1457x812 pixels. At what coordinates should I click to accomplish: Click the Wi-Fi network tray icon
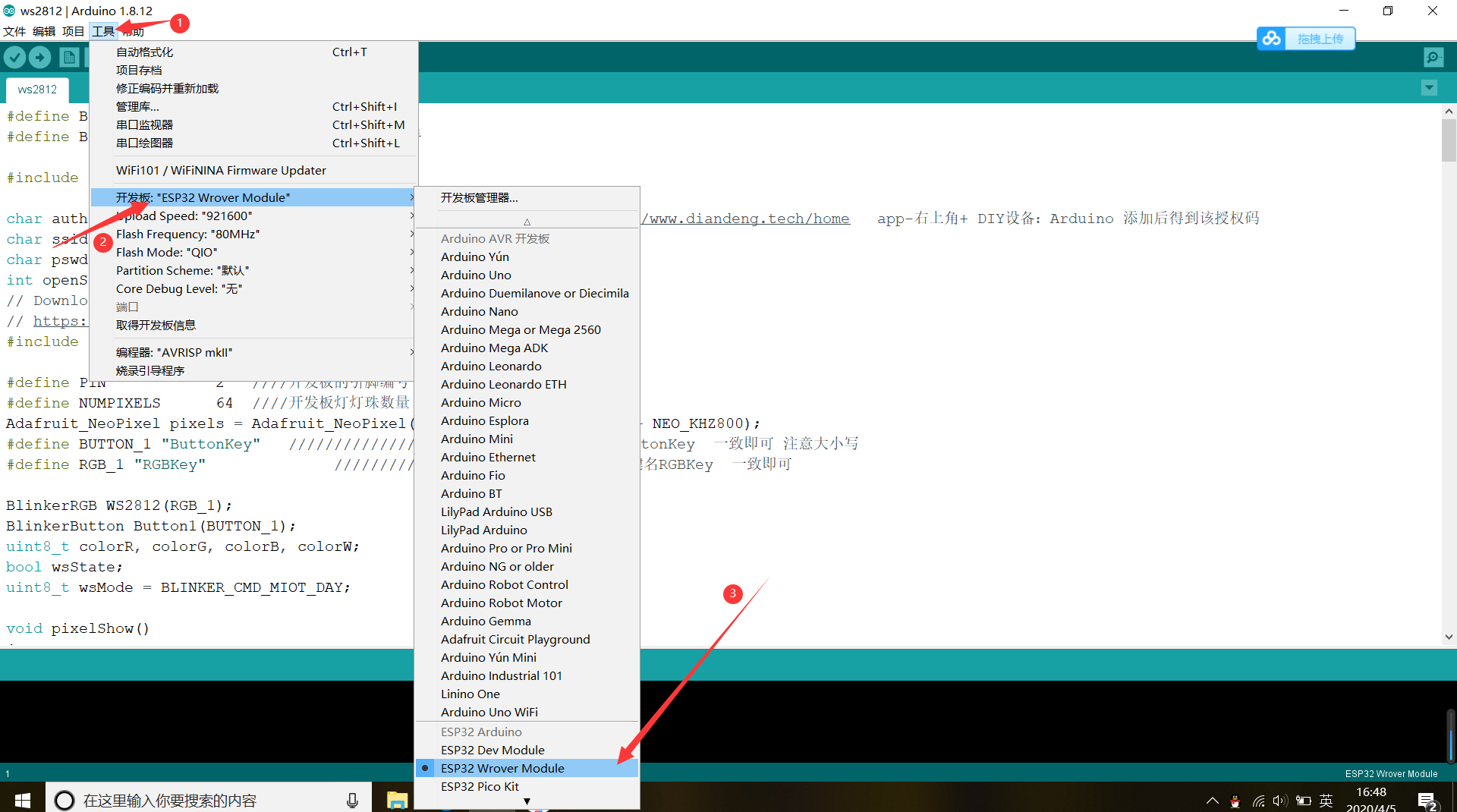click(x=1259, y=801)
